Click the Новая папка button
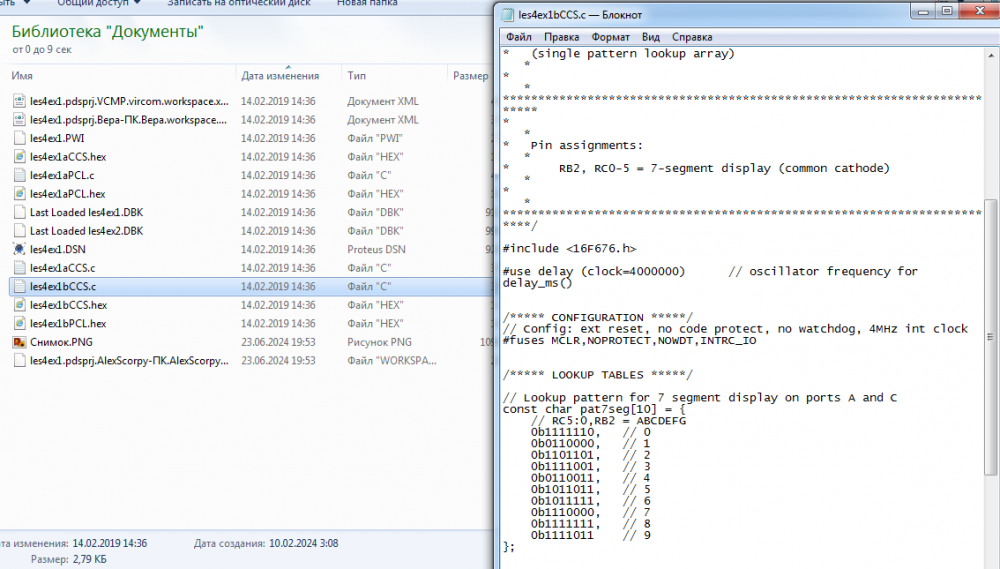The height and width of the screenshot is (569, 1000). pos(365,3)
